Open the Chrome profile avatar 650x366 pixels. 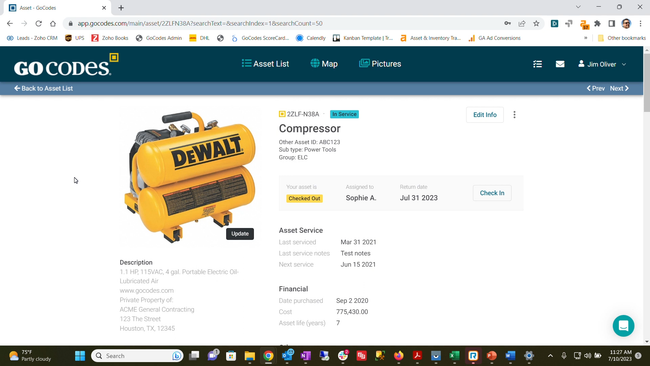click(626, 24)
